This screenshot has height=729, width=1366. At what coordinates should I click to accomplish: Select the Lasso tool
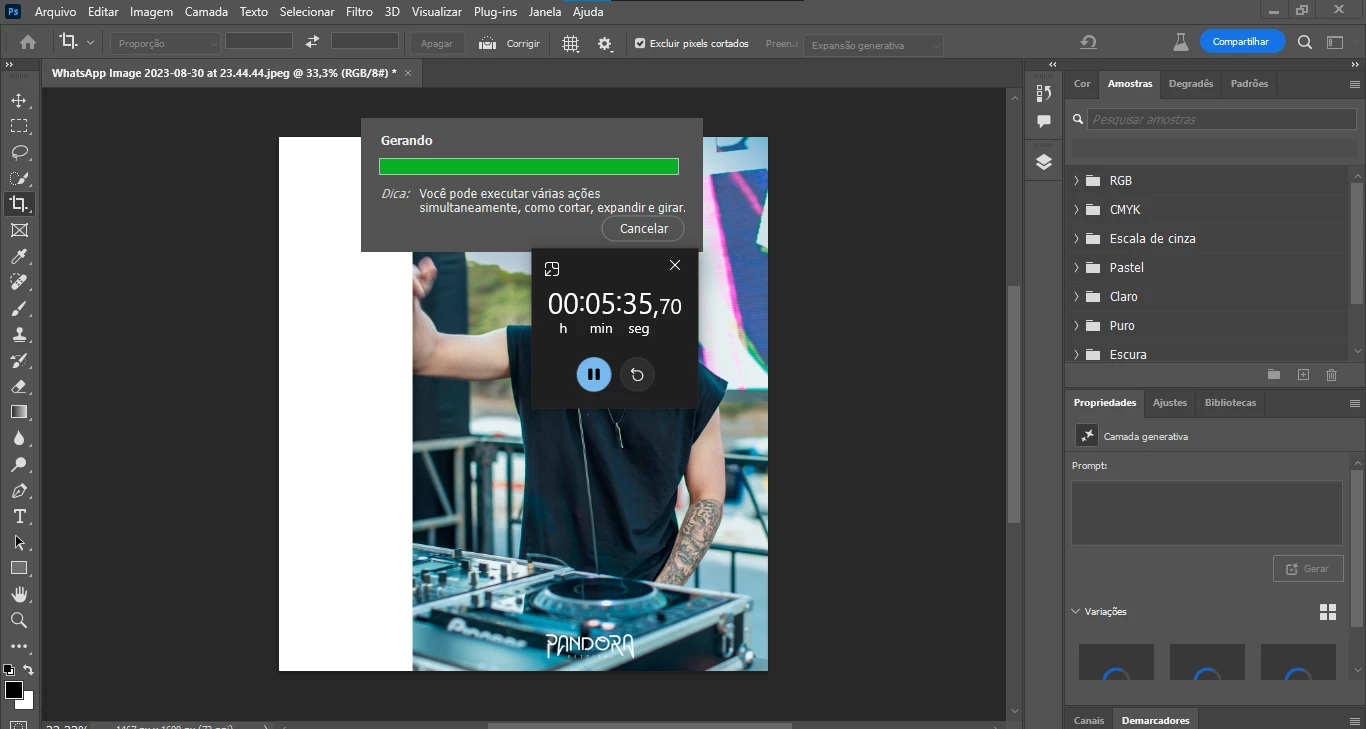coord(18,153)
